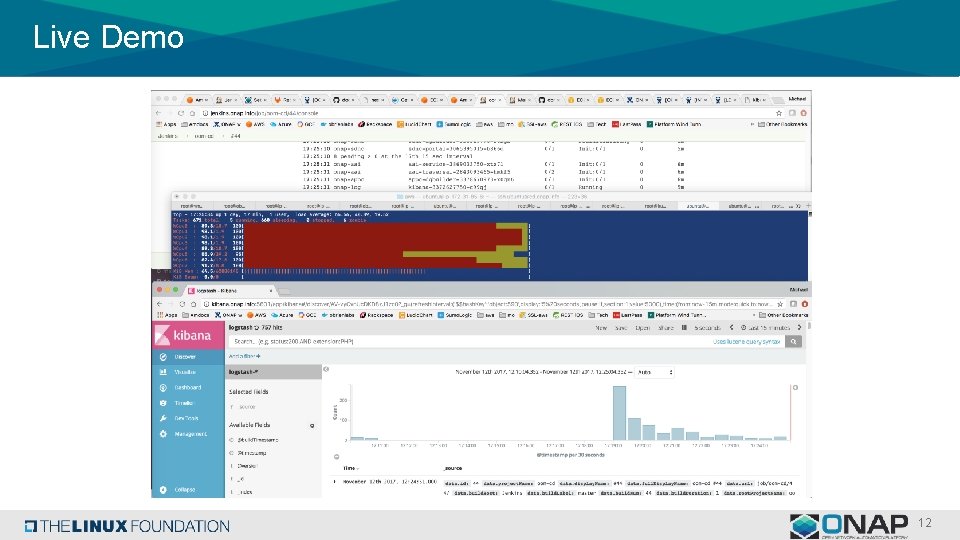Select the @timestamp field in Available Fields
The image size is (960, 540).
pos(252,454)
